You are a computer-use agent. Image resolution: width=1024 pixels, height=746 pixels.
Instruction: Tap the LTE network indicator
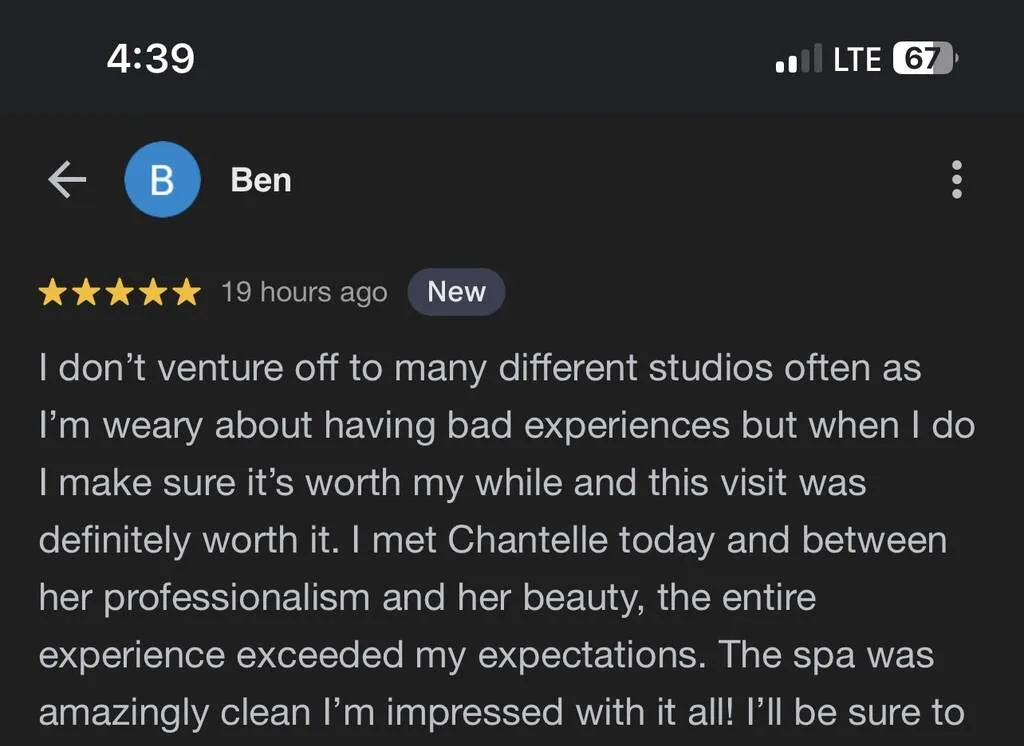coord(857,59)
